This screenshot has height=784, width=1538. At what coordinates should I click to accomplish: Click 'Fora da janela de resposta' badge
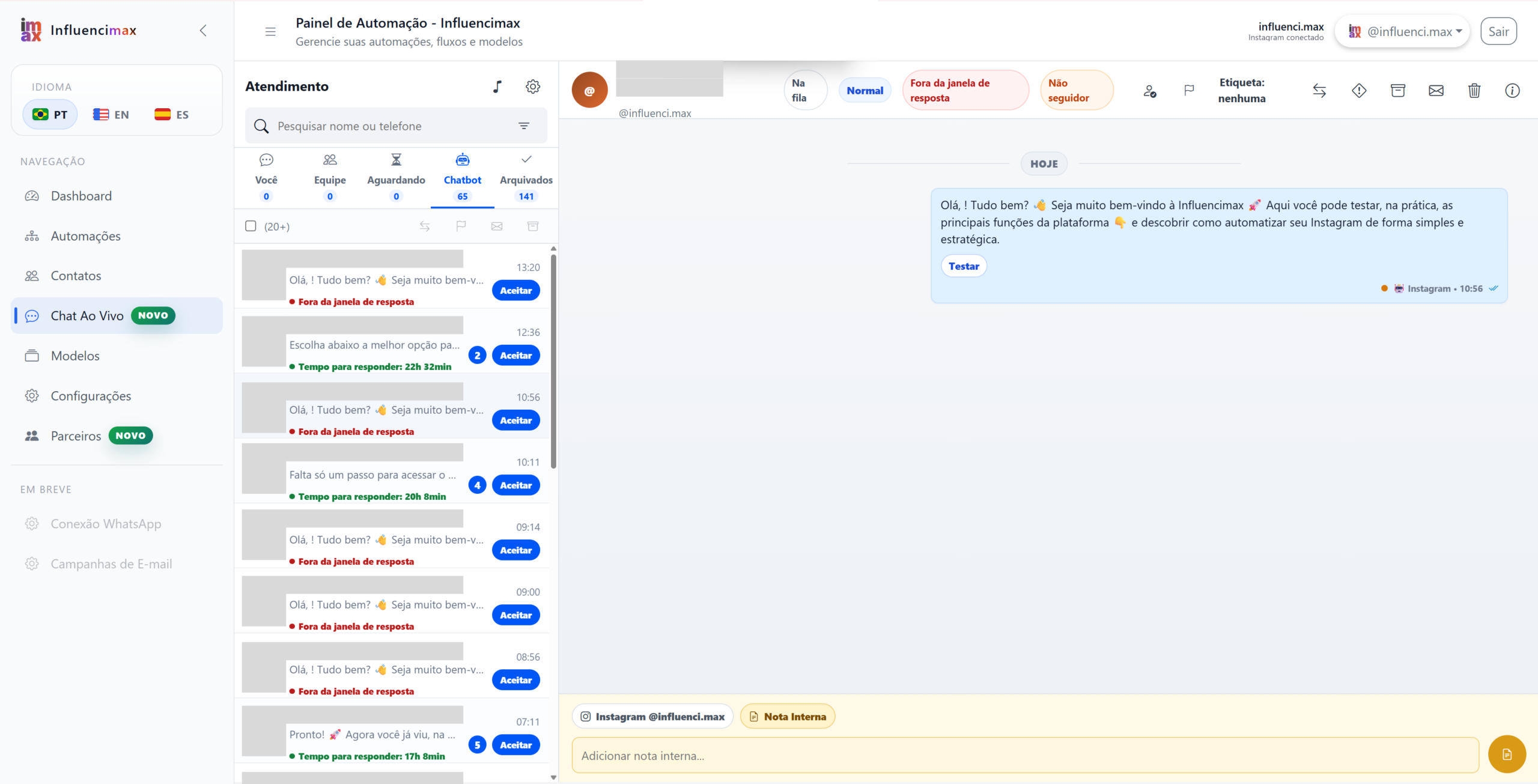965,90
